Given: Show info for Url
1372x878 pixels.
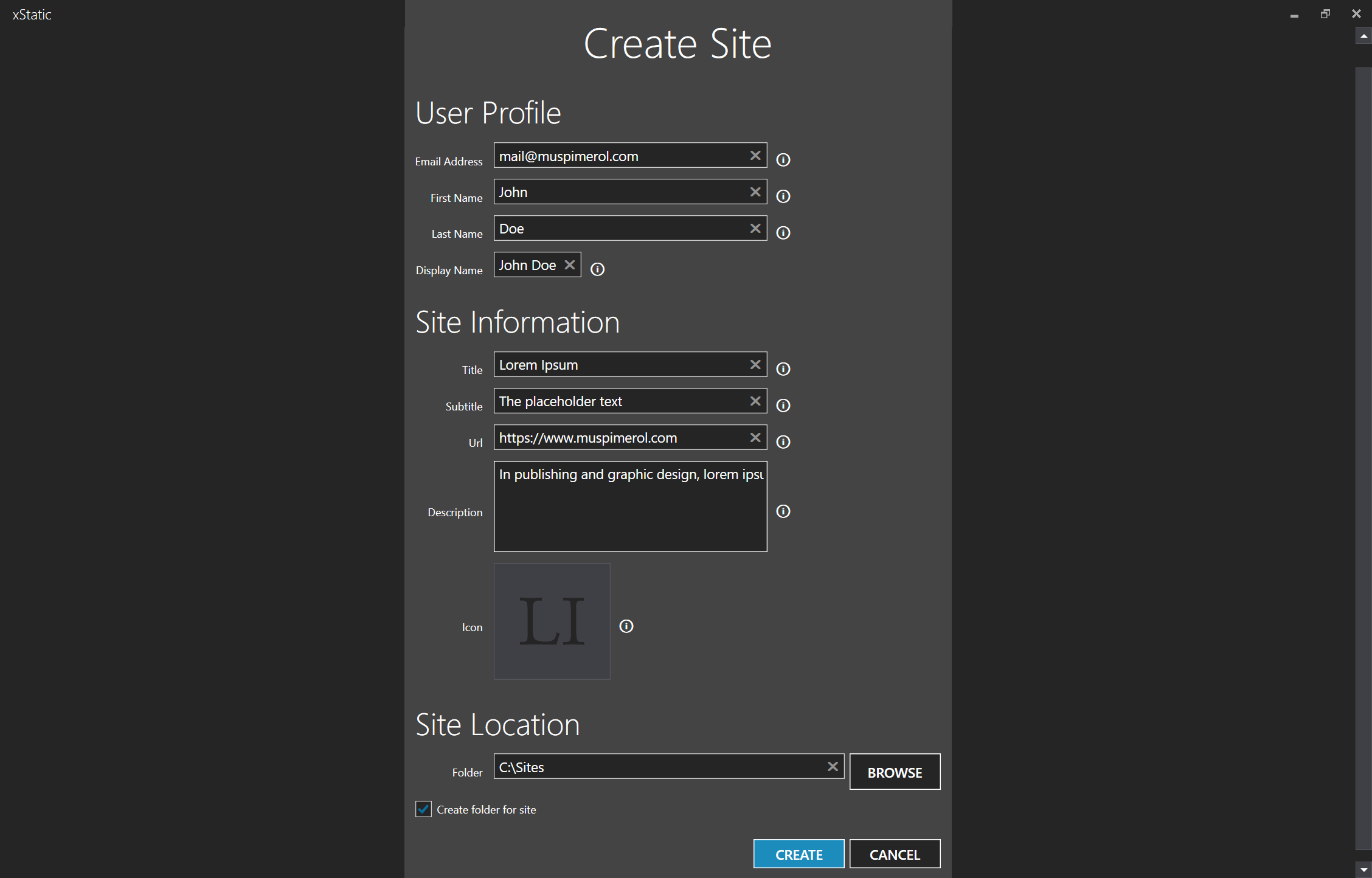Looking at the screenshot, I should coord(783,442).
